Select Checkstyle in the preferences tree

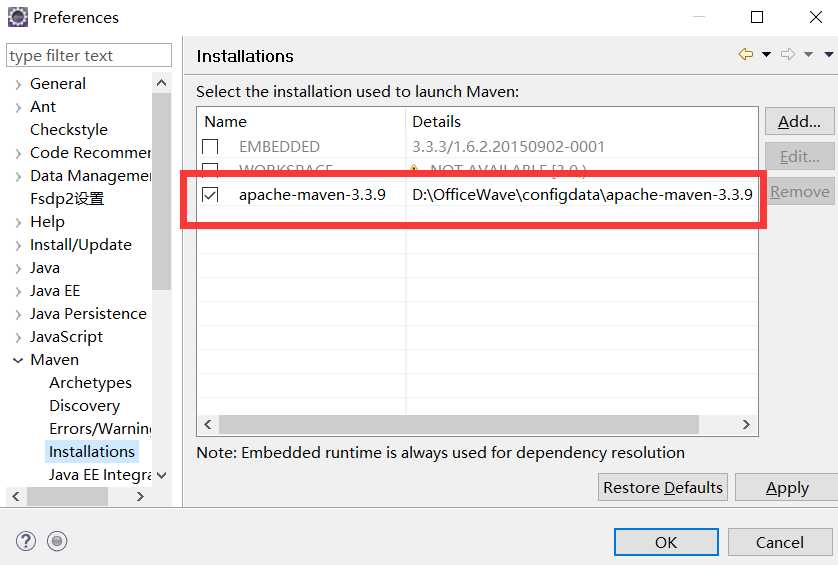pos(69,130)
